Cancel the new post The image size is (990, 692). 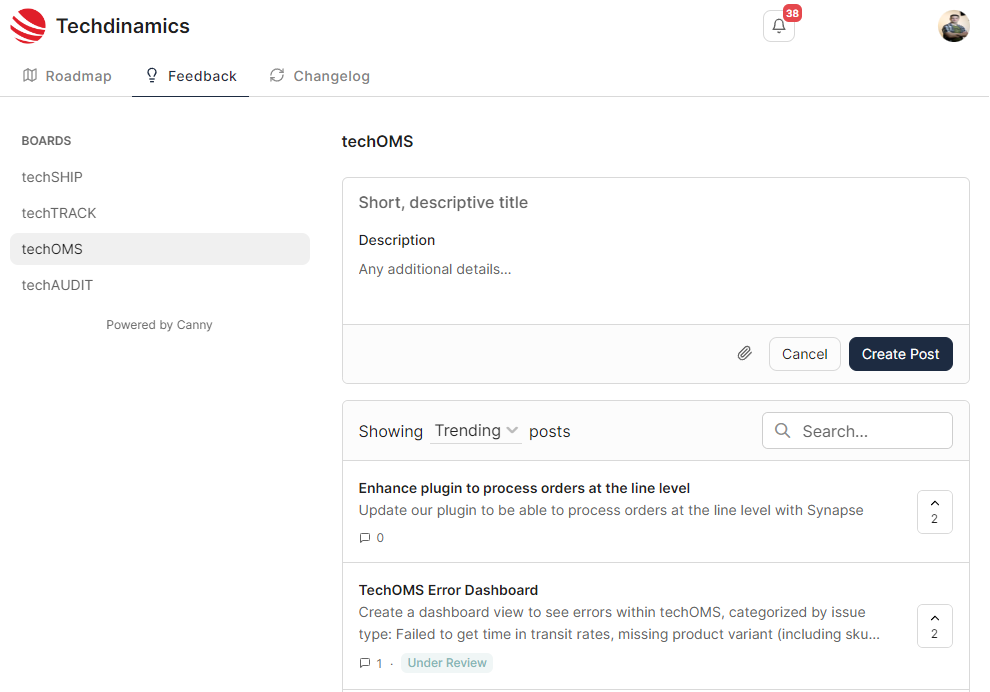pos(804,354)
